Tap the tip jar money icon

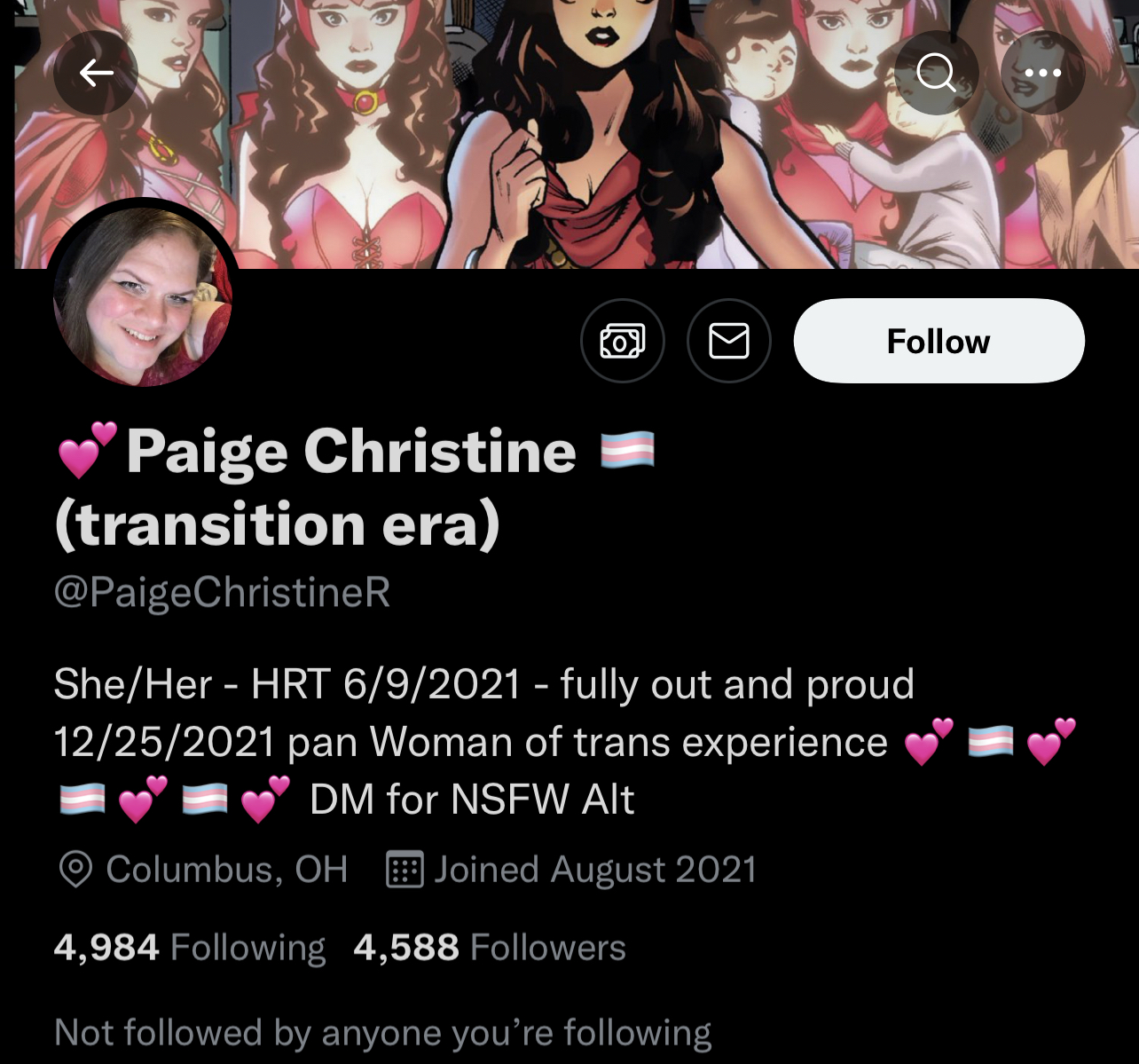(623, 341)
